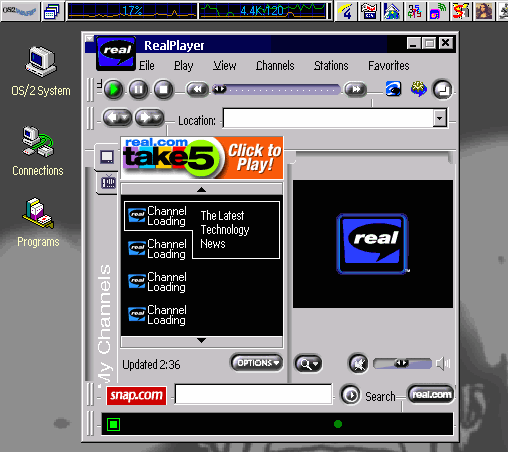This screenshot has height=452, width=508.
Task: Select third Channel Loading entry
Action: (157, 282)
